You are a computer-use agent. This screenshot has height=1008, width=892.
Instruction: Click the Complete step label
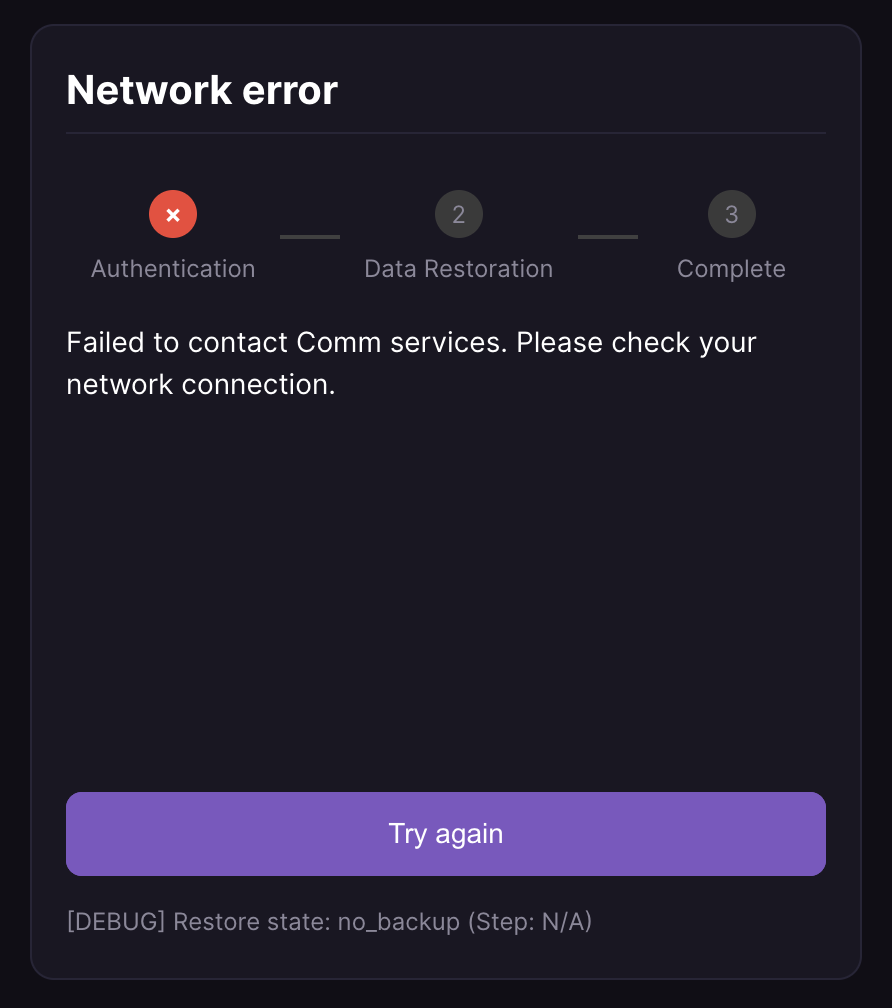click(x=731, y=269)
